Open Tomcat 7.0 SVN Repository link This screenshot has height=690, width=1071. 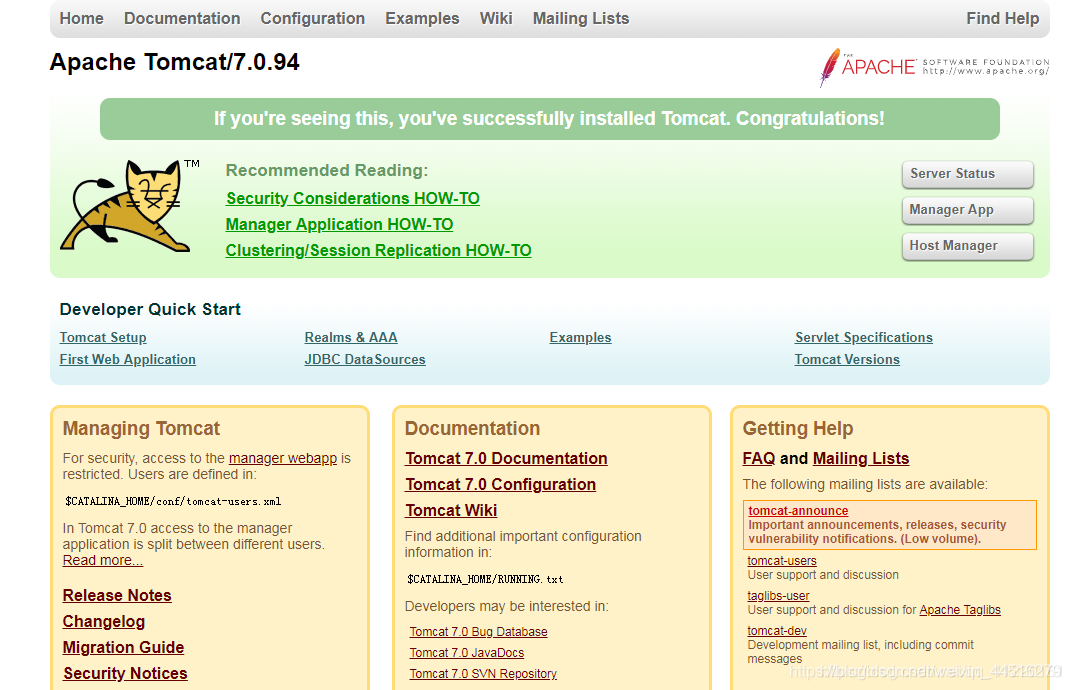[483, 674]
